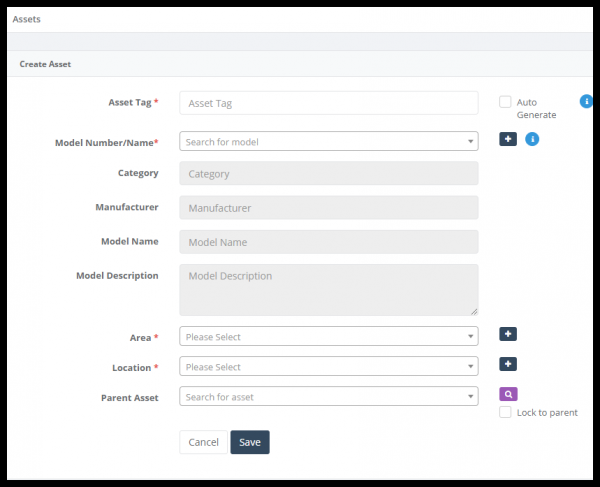The height and width of the screenshot is (487, 600).
Task: Click the Cancel button
Action: click(x=203, y=442)
